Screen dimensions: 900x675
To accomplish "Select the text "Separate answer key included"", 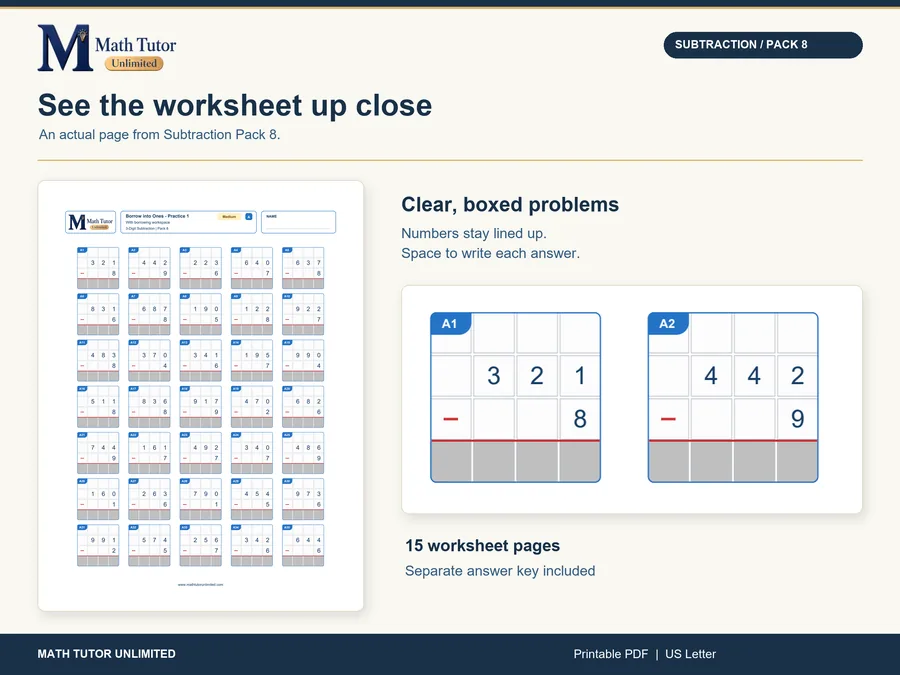I will pos(500,571).
